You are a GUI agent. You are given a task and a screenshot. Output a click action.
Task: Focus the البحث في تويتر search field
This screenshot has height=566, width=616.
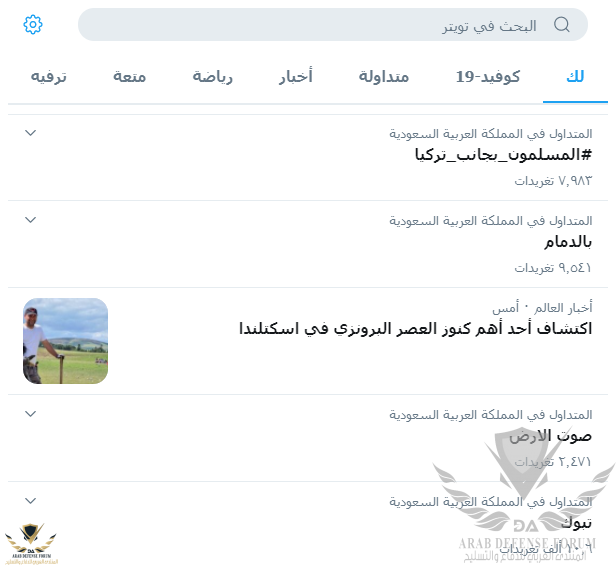pyautogui.click(x=333, y=25)
